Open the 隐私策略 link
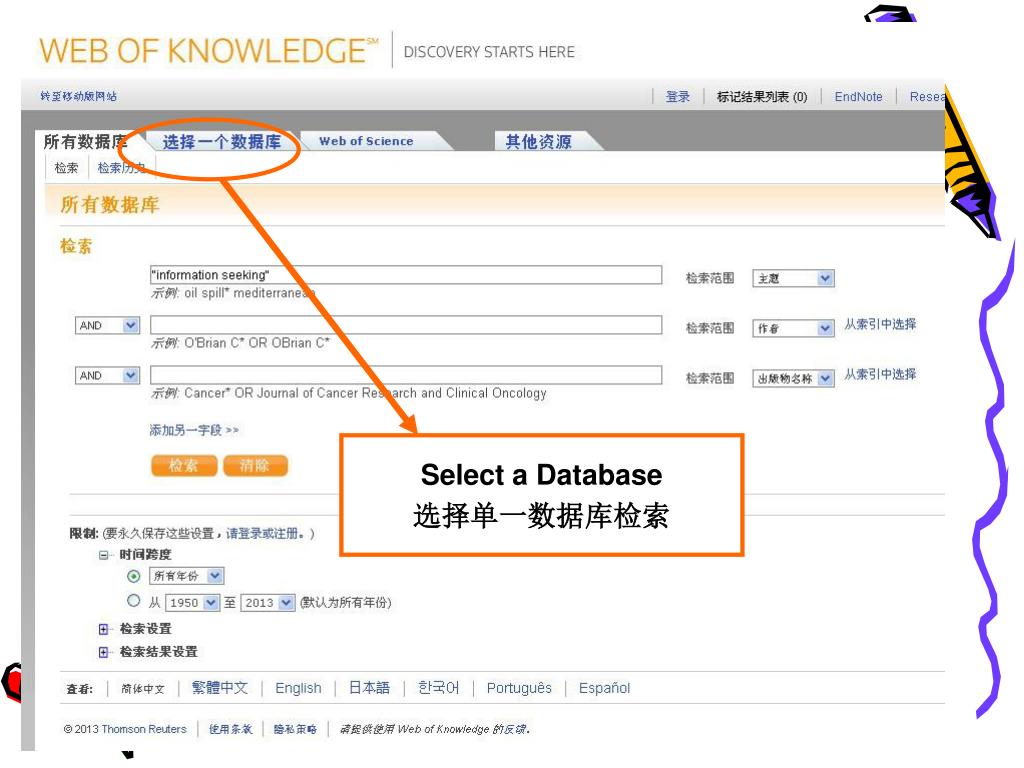 point(295,729)
